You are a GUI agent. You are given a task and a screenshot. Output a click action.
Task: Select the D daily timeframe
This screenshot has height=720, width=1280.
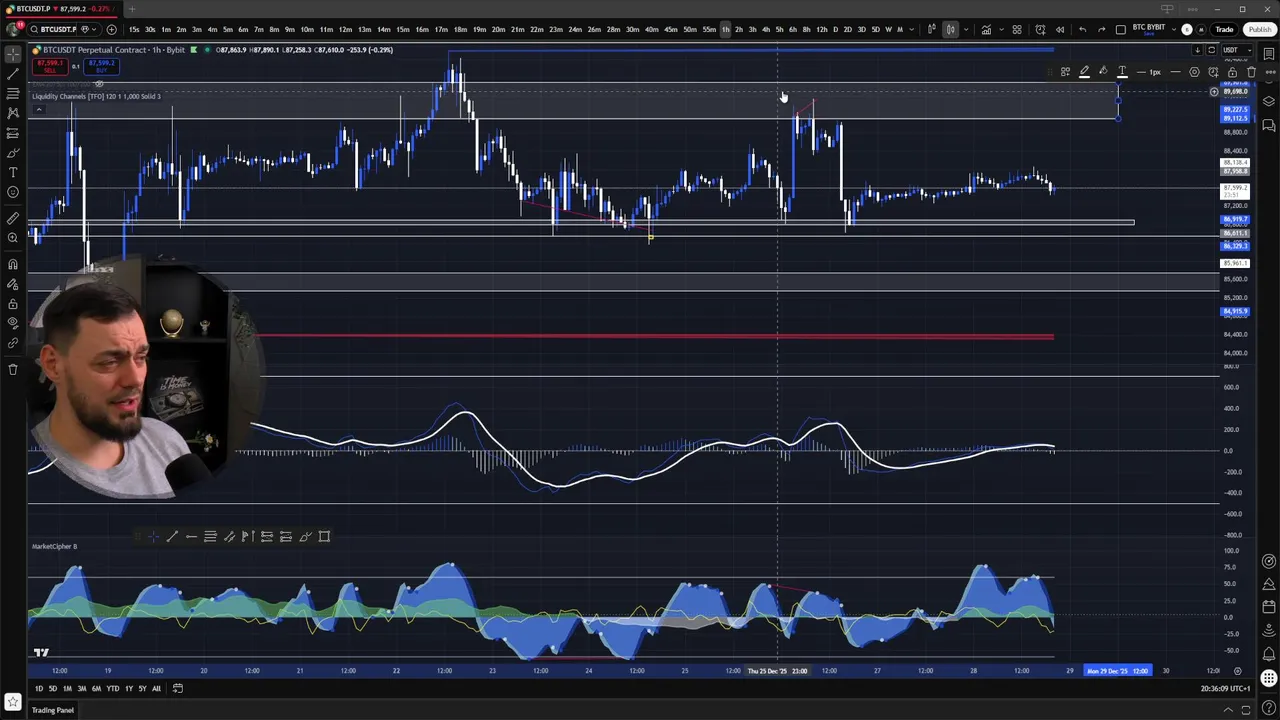pyautogui.click(x=835, y=29)
